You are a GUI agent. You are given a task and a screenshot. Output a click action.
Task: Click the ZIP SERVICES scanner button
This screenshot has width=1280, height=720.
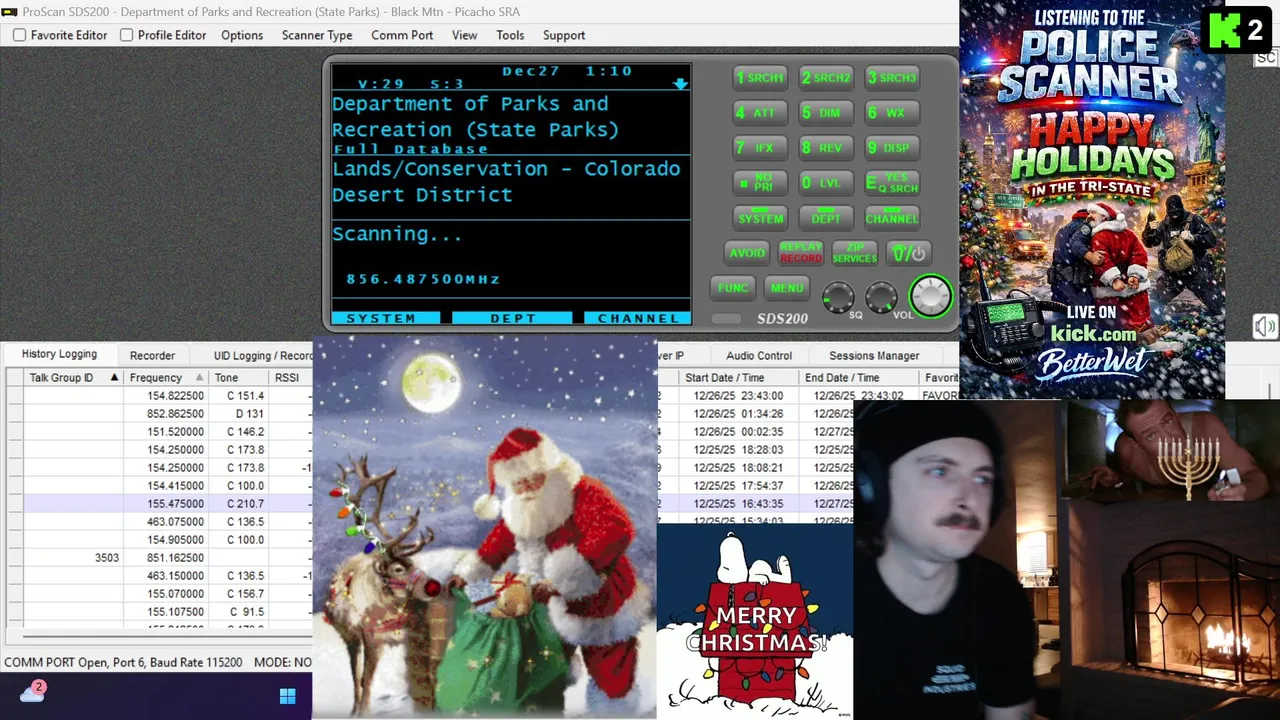pos(855,253)
